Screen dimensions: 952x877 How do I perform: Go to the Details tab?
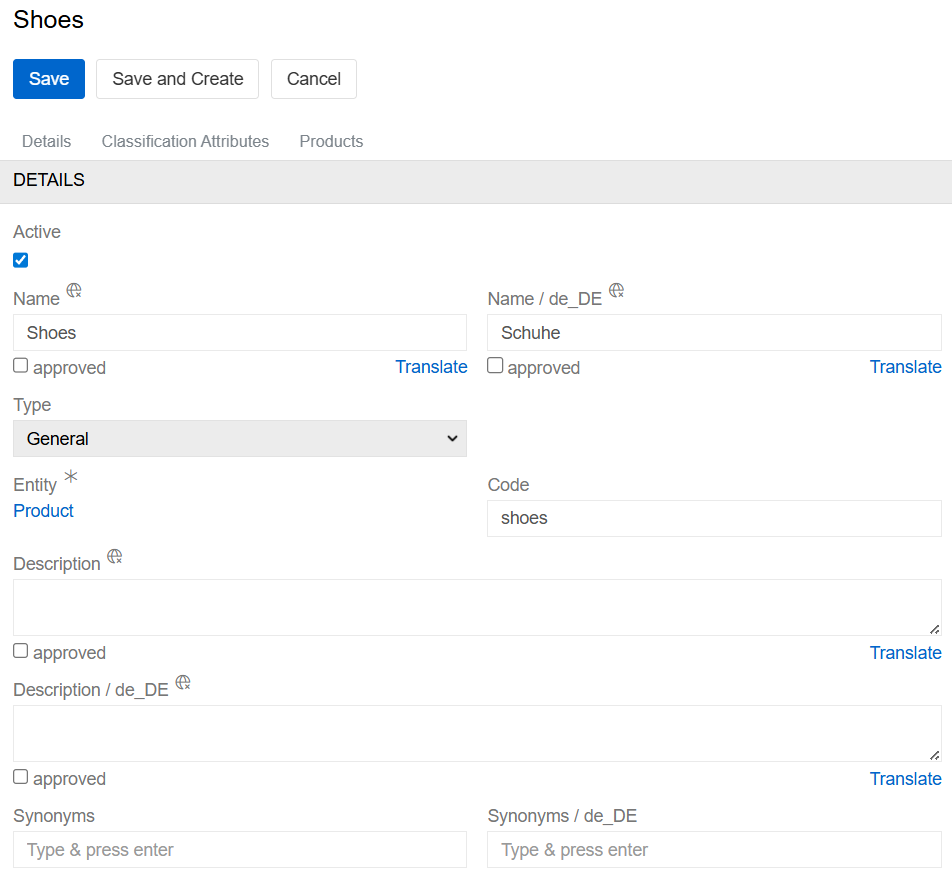click(x=46, y=141)
